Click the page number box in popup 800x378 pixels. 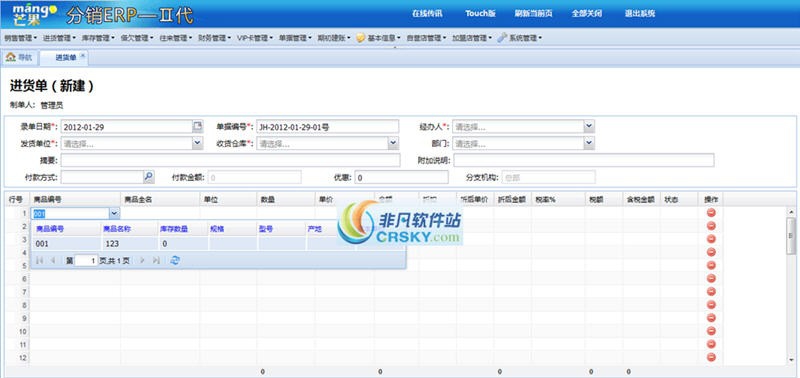pyautogui.click(x=86, y=260)
